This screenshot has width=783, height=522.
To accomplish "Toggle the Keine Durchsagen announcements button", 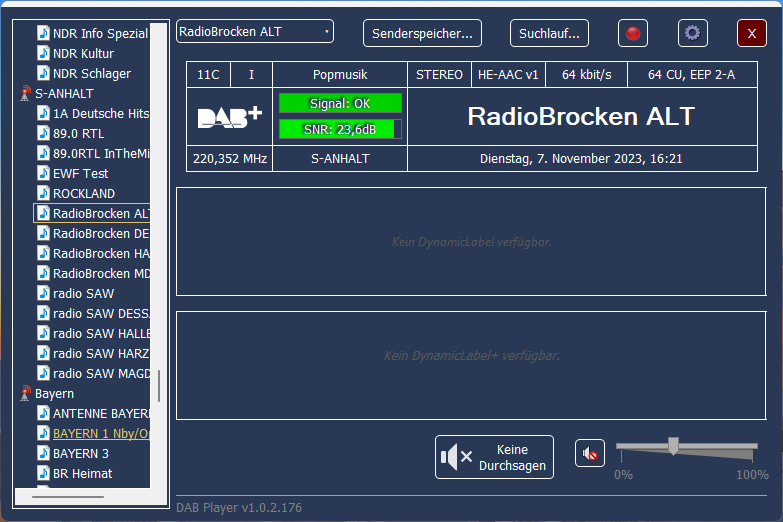I will click(x=494, y=457).
